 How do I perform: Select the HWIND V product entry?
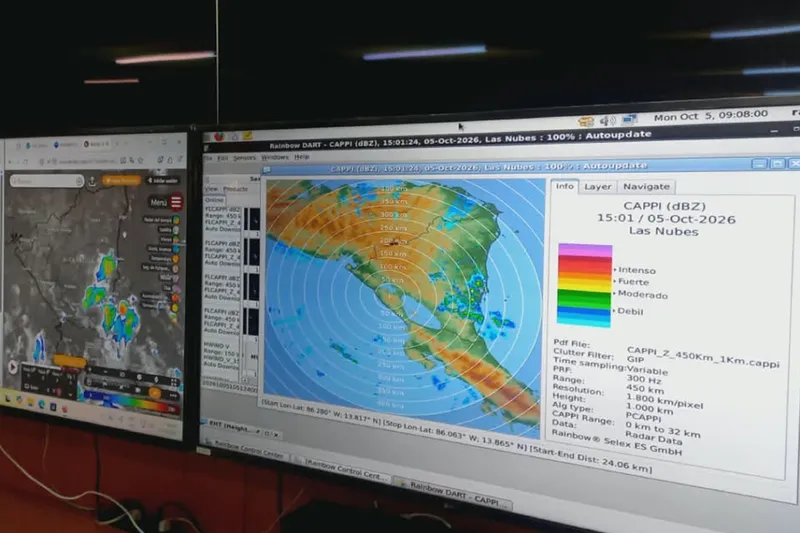click(x=221, y=355)
